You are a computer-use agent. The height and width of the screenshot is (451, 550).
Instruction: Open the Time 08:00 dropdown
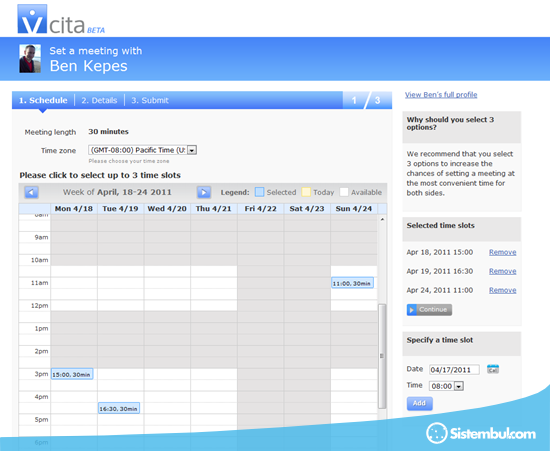(x=446, y=386)
